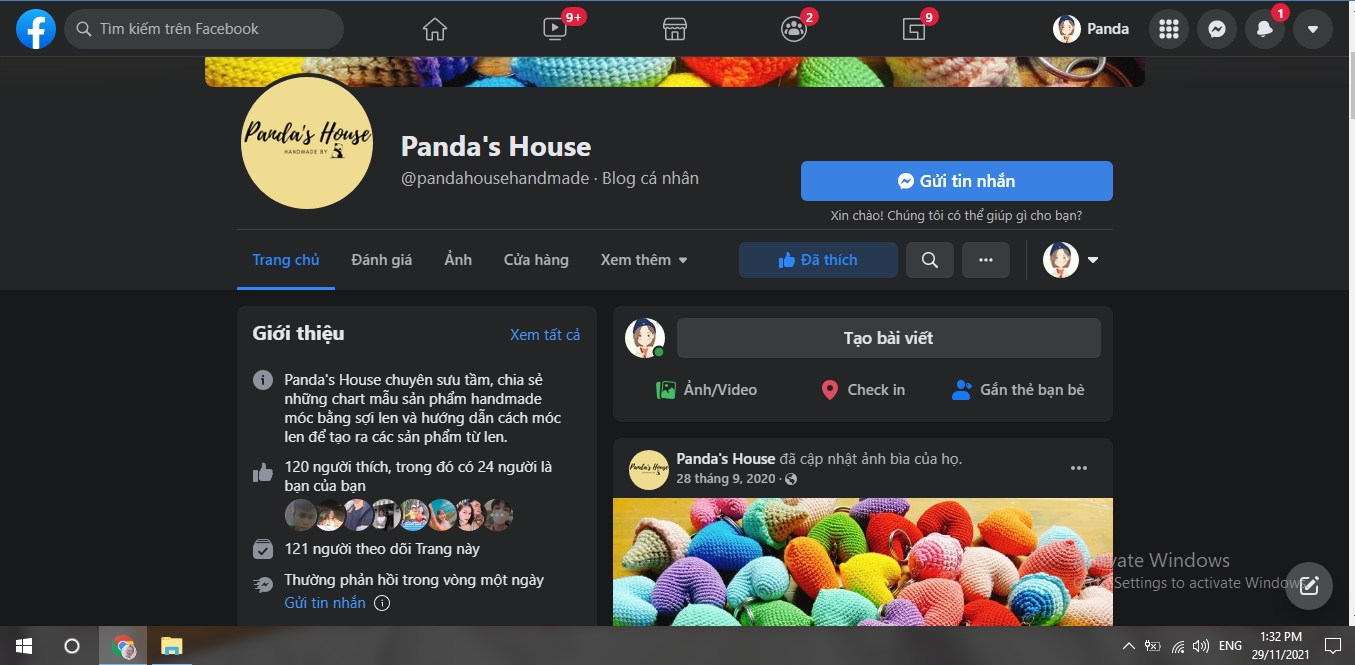Click the Ảnh/Video option
The width and height of the screenshot is (1355, 665).
coord(706,390)
